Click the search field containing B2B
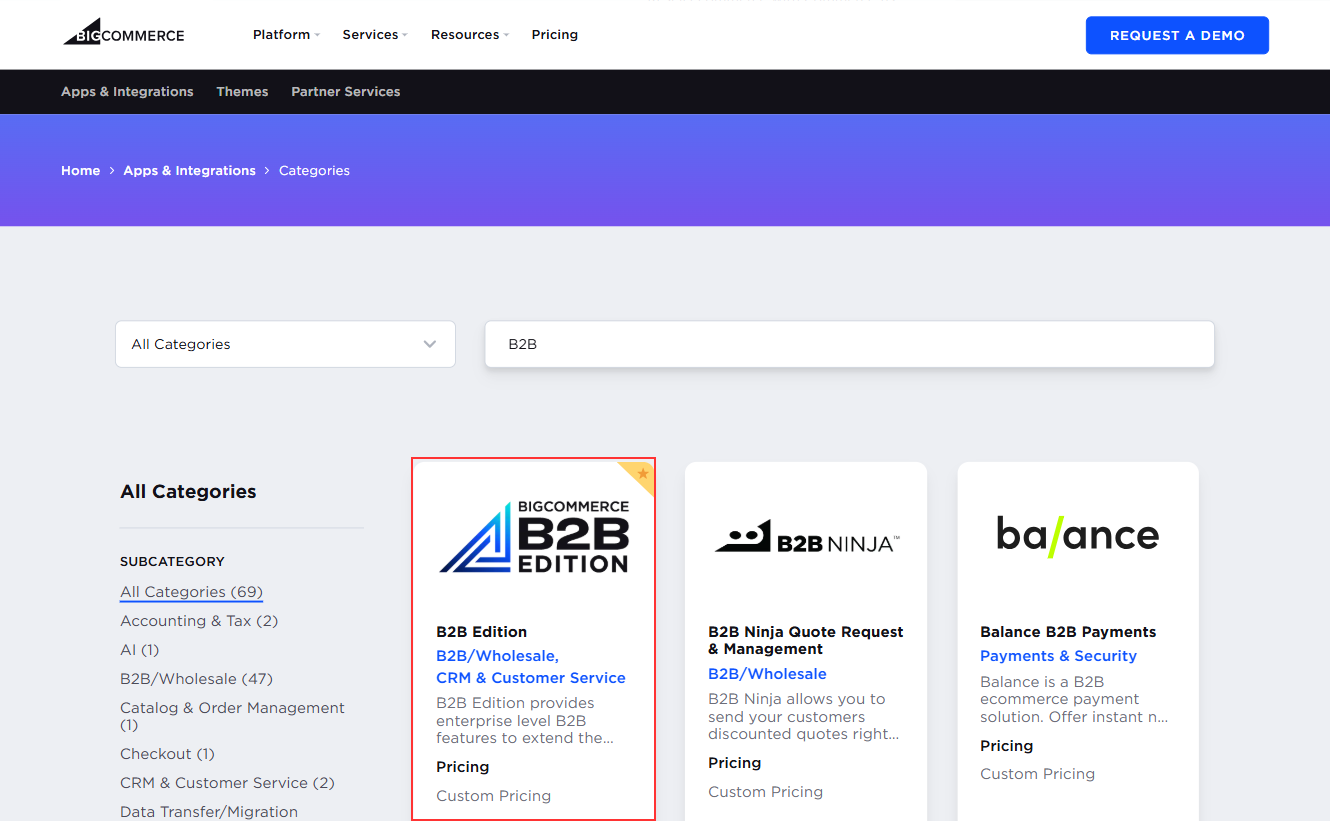 pyautogui.click(x=850, y=344)
